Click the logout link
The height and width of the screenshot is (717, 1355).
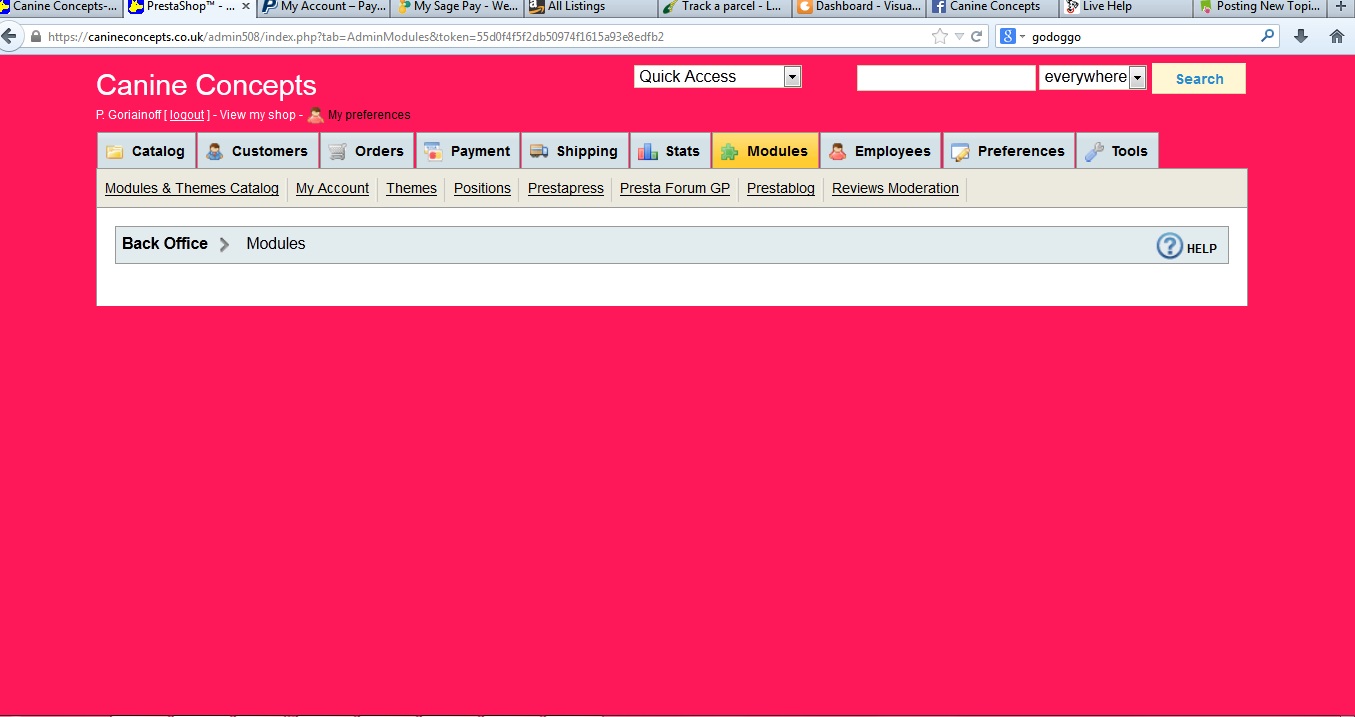pos(187,115)
